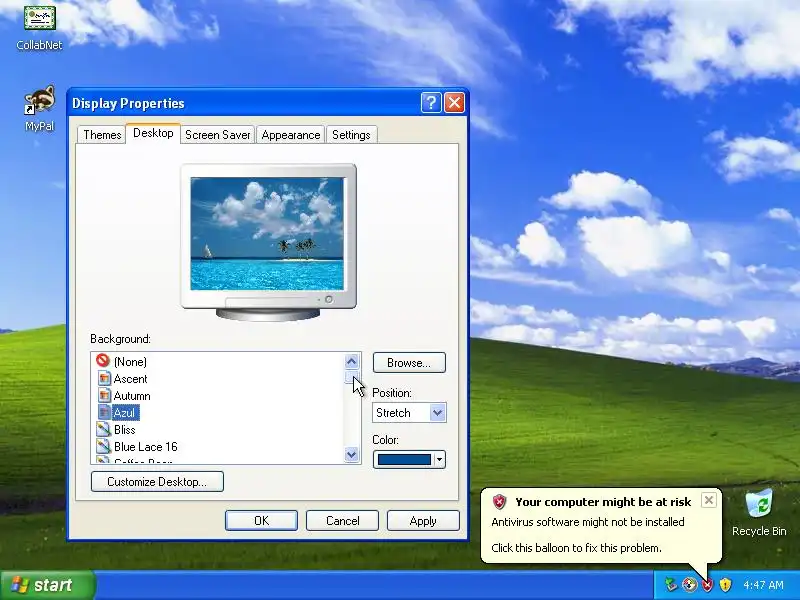800x600 pixels.
Task: Click the Azul wallpaper file icon
Action: pyautogui.click(x=104, y=412)
